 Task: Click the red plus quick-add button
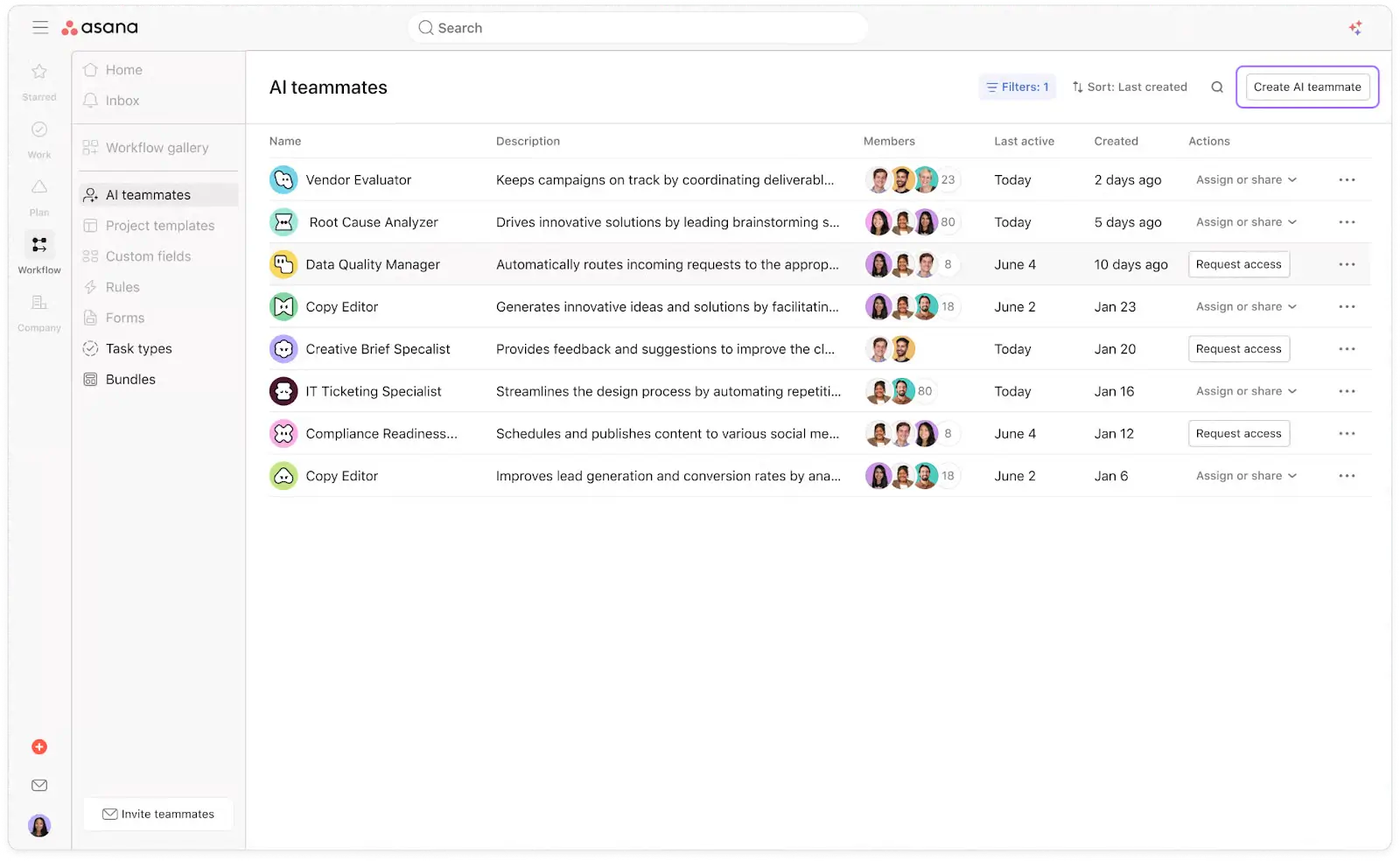pyautogui.click(x=38, y=746)
